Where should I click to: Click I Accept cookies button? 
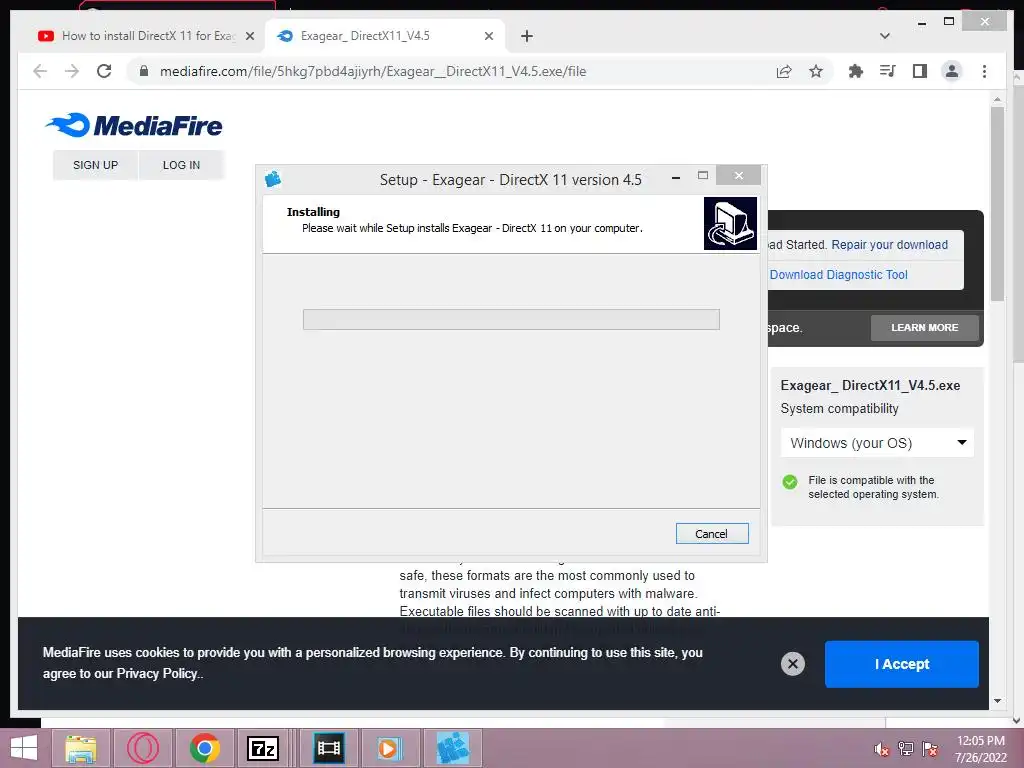pos(902,664)
